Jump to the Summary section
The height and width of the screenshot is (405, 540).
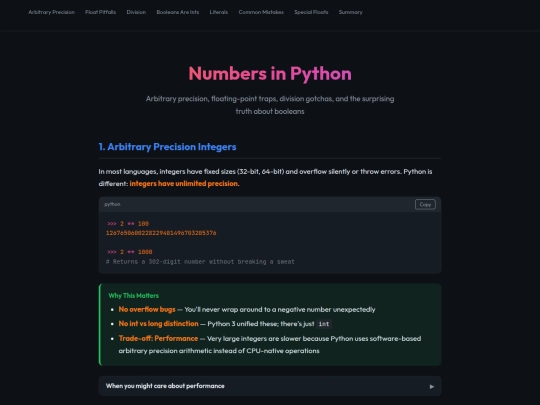pos(350,12)
